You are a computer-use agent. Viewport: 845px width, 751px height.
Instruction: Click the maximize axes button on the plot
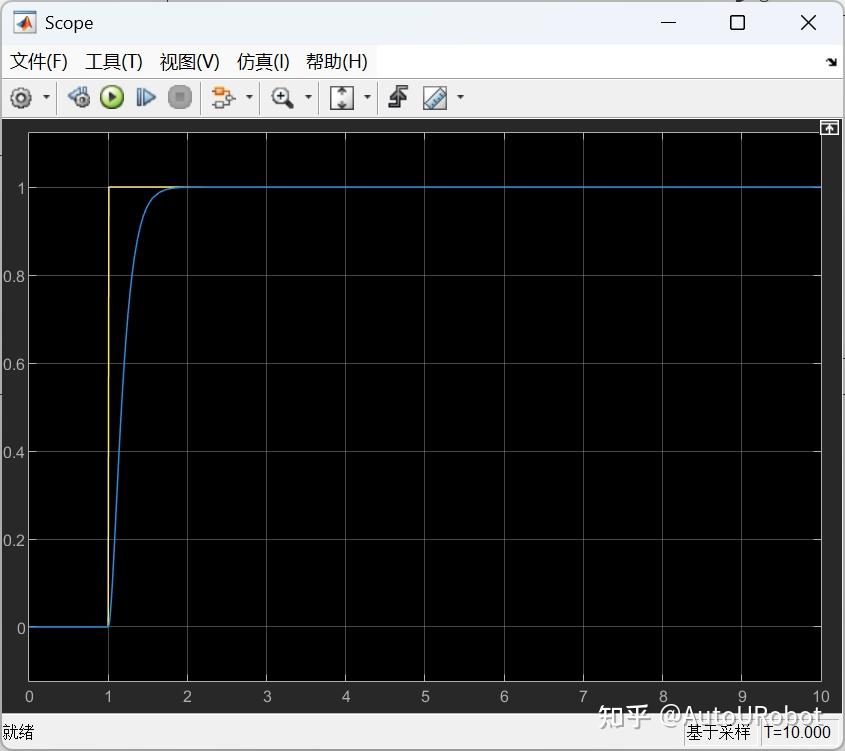click(x=829, y=128)
